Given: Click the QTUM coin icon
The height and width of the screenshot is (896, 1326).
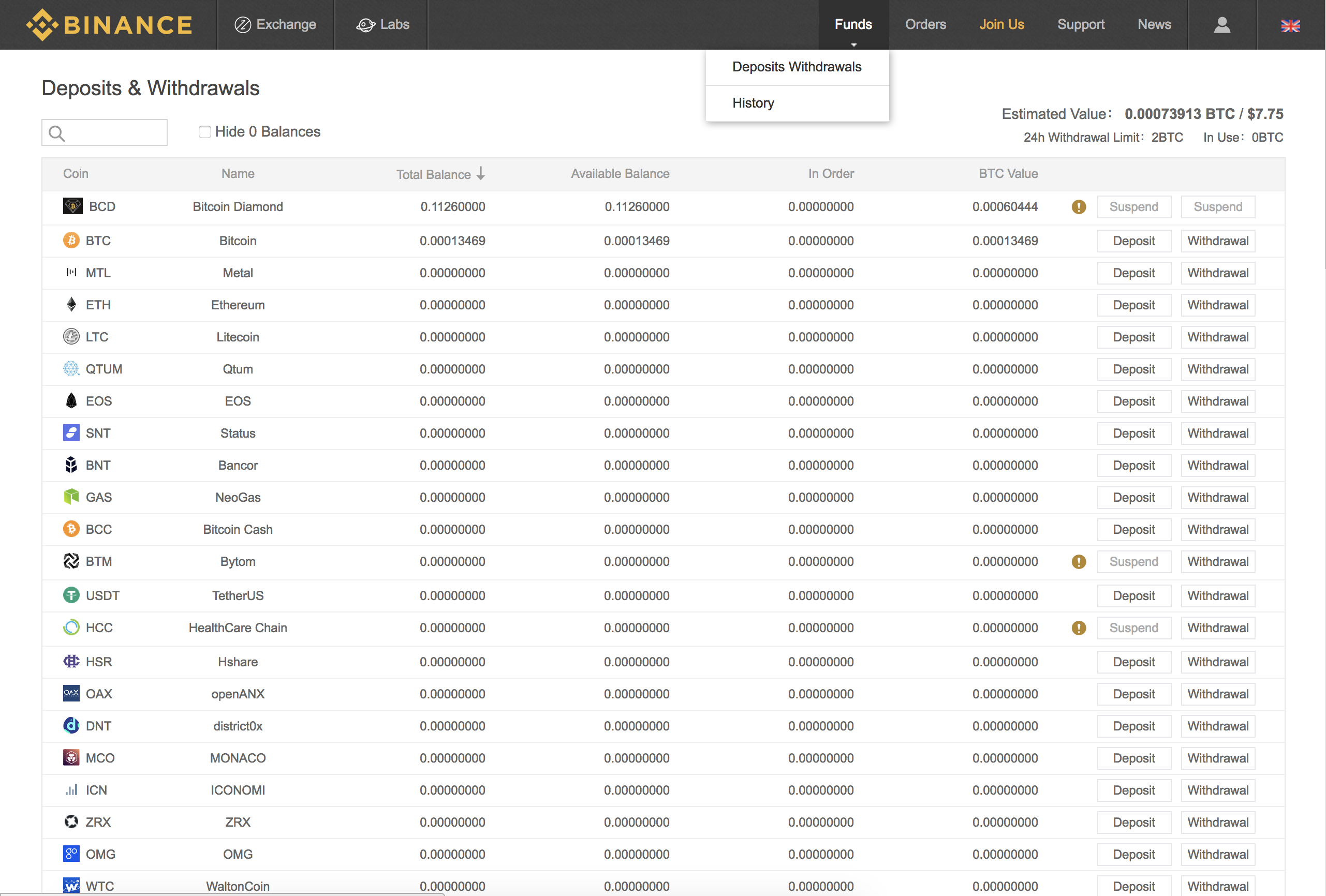Looking at the screenshot, I should (x=71, y=368).
